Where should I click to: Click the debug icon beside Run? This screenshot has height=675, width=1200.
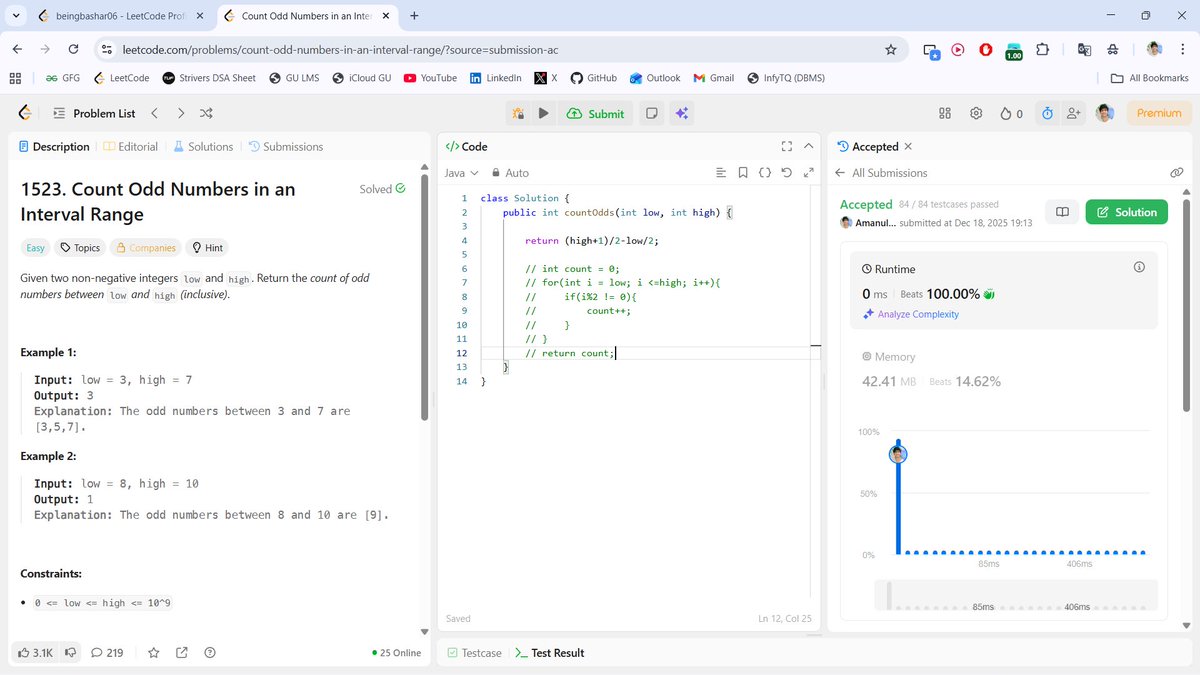coord(518,113)
